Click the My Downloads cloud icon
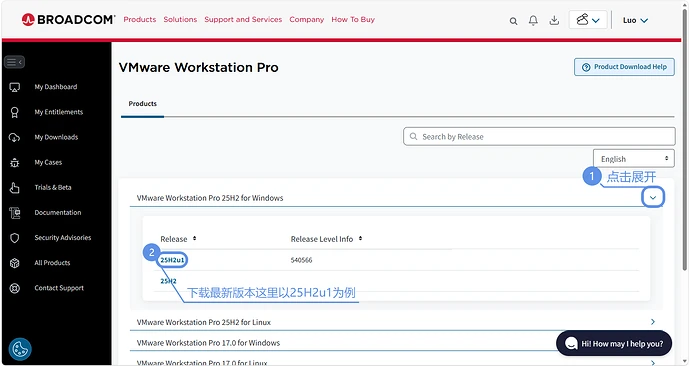The width and height of the screenshot is (690, 366). point(15,137)
